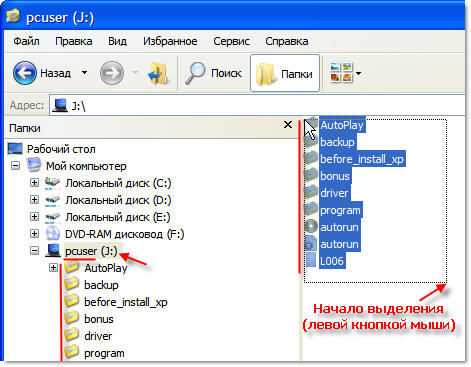
Task: Click the Views thumbnails icon
Action: click(x=341, y=72)
